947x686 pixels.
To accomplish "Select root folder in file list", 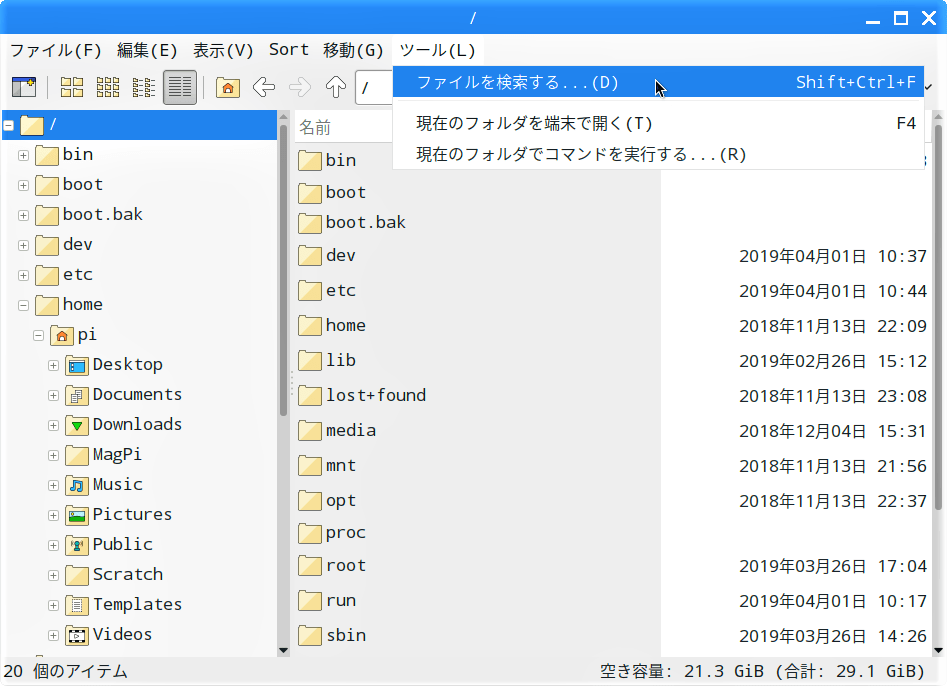I will point(332,566).
